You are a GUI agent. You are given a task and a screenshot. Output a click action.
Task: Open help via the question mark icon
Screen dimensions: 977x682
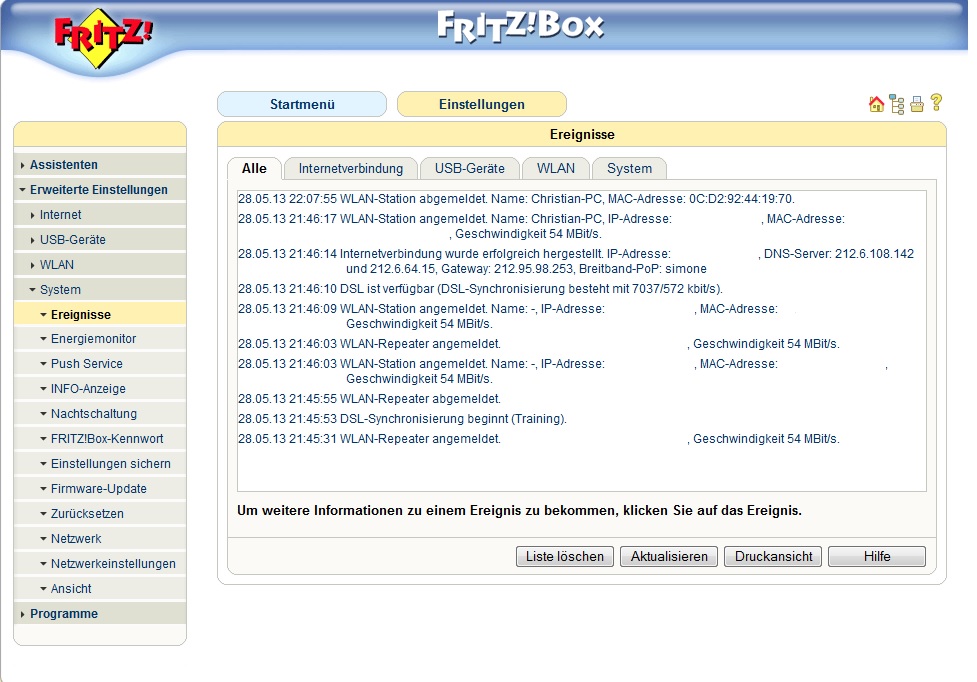point(936,103)
